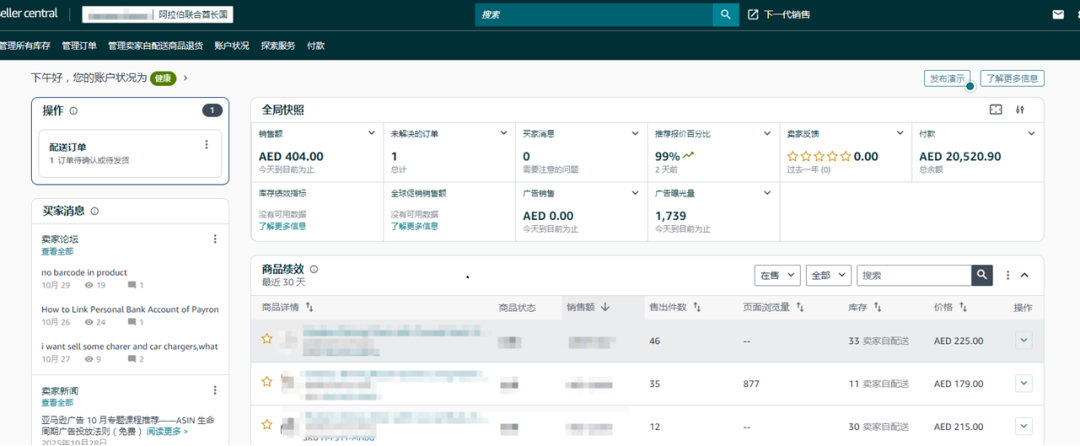Open 下一代销售 external link

(779, 14)
